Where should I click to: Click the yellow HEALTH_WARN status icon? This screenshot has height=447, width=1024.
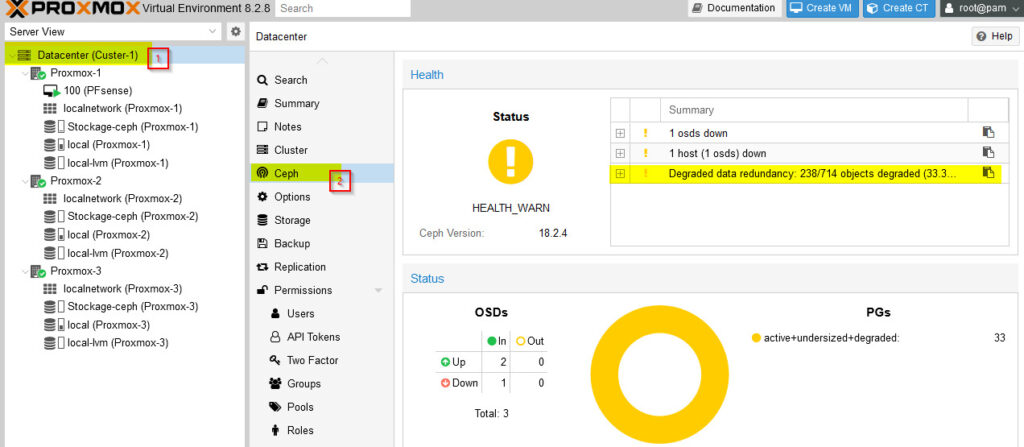point(511,161)
